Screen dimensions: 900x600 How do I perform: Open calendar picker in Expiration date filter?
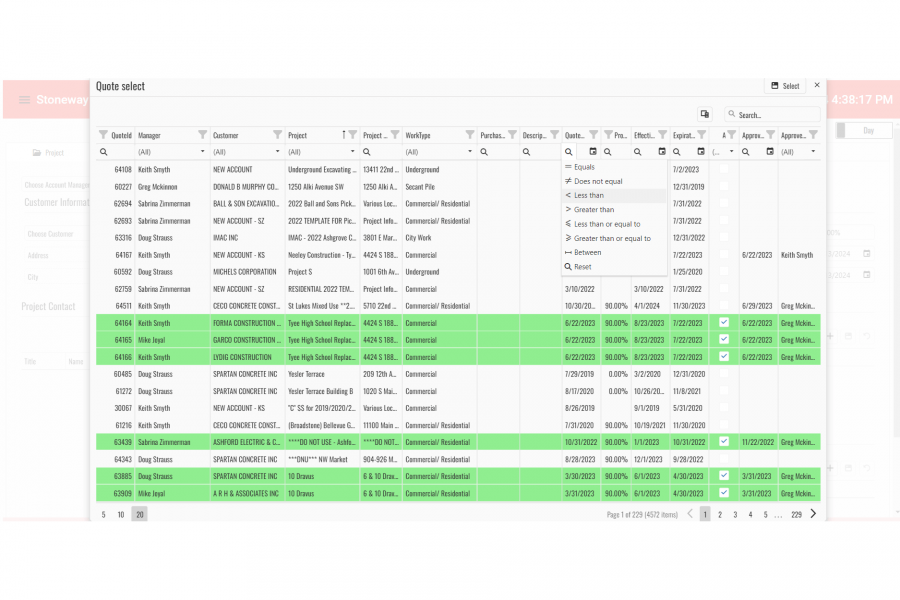point(701,152)
